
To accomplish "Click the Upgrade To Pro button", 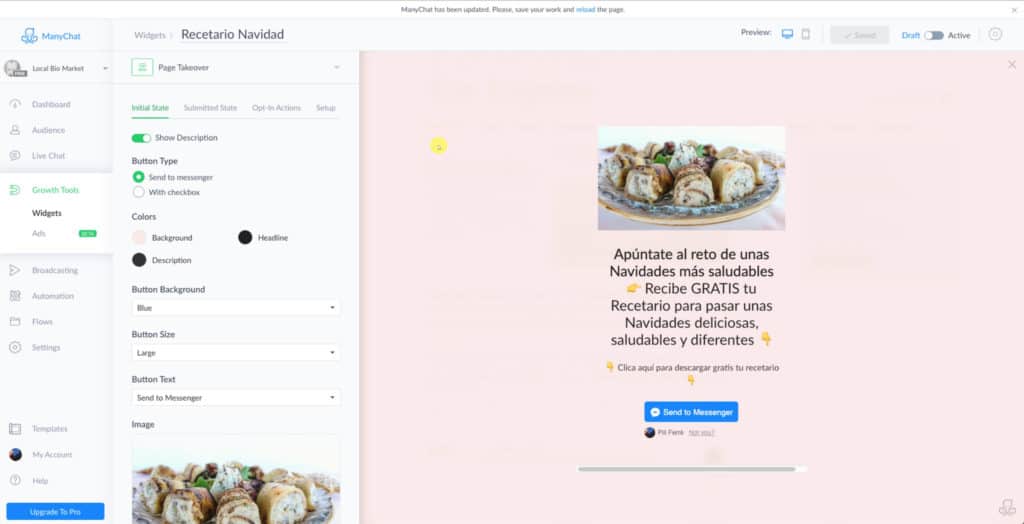I will 56,512.
